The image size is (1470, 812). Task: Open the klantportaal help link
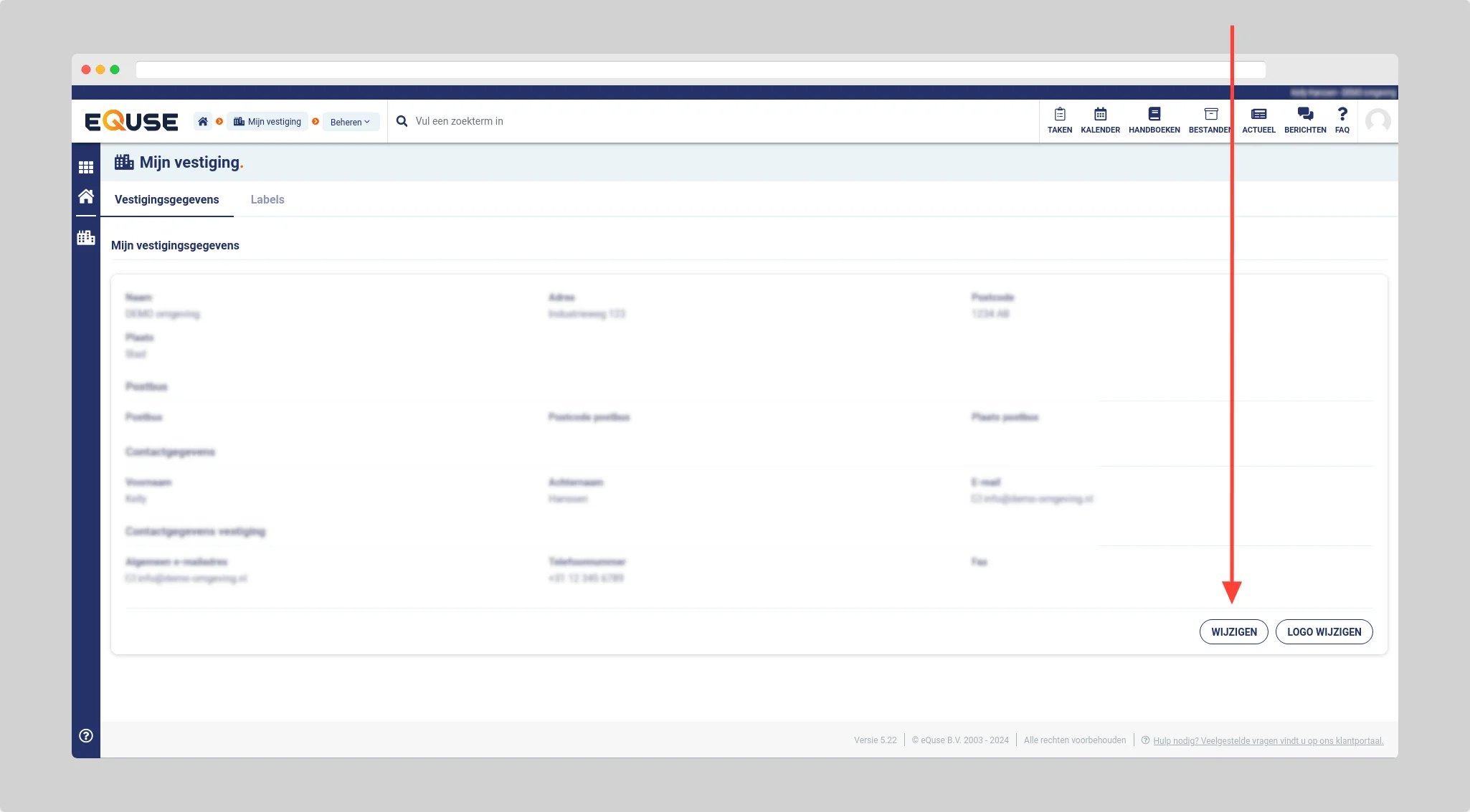[1268, 741]
